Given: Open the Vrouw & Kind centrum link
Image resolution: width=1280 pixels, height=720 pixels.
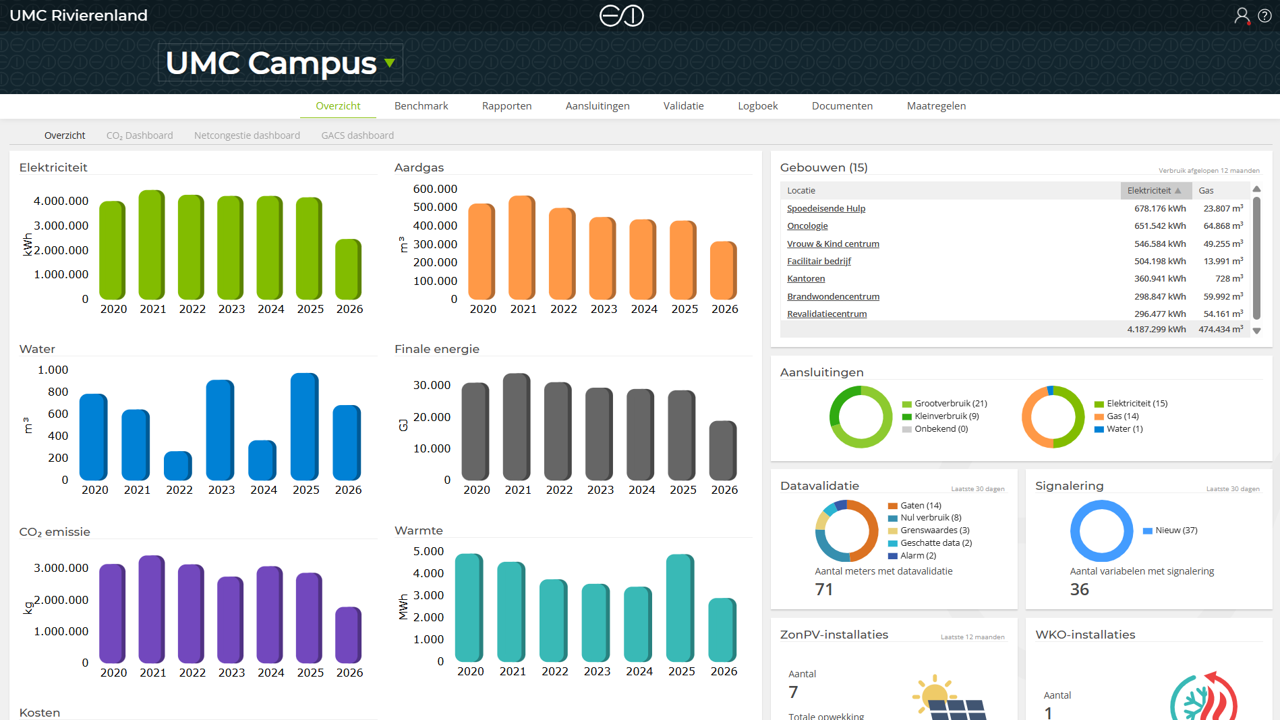Looking at the screenshot, I should coord(833,244).
